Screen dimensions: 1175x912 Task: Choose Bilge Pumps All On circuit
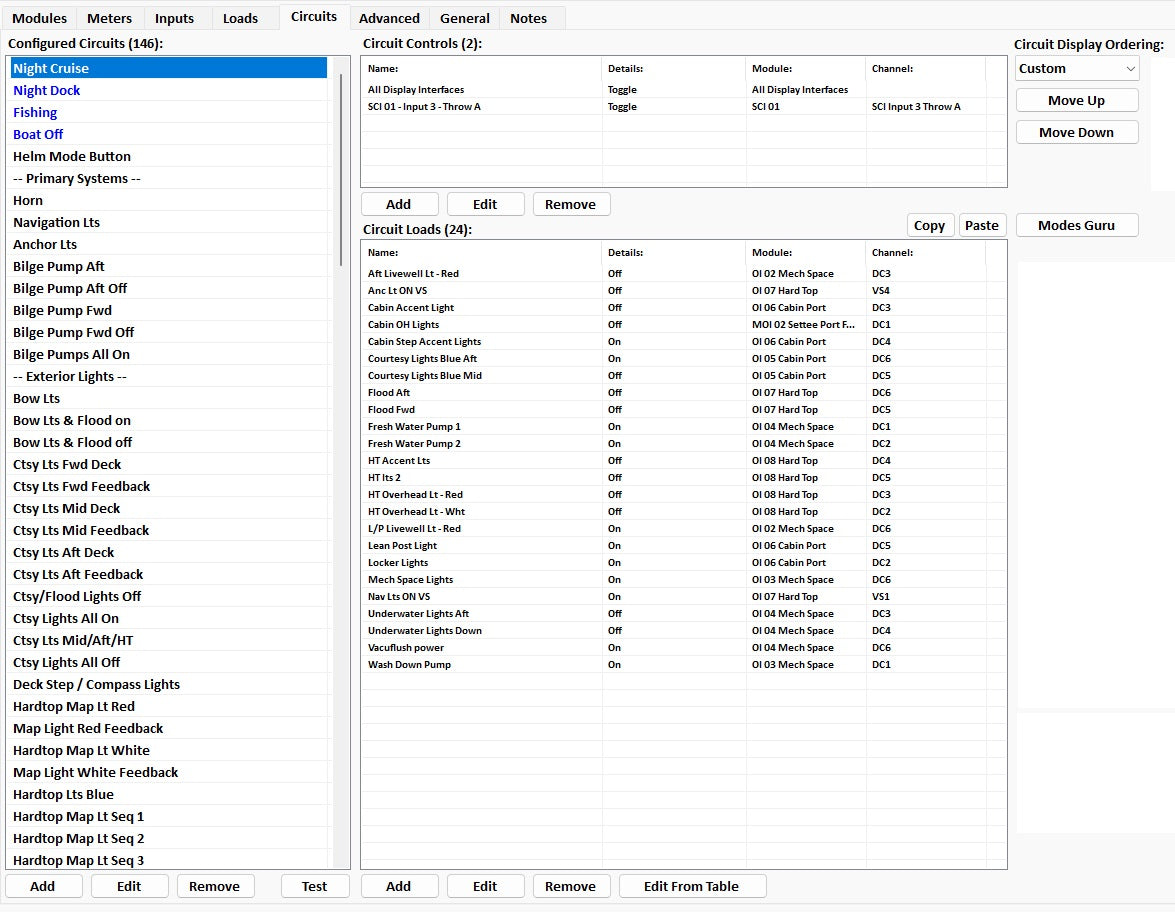(x=71, y=355)
